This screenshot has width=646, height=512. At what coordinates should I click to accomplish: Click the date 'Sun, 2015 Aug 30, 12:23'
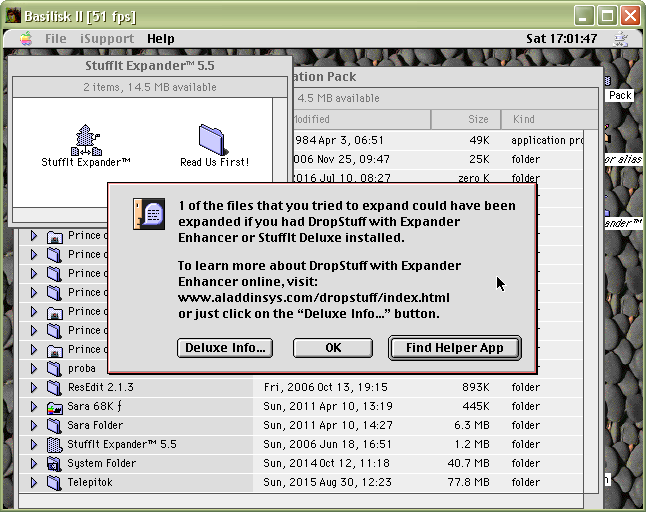click(x=328, y=482)
